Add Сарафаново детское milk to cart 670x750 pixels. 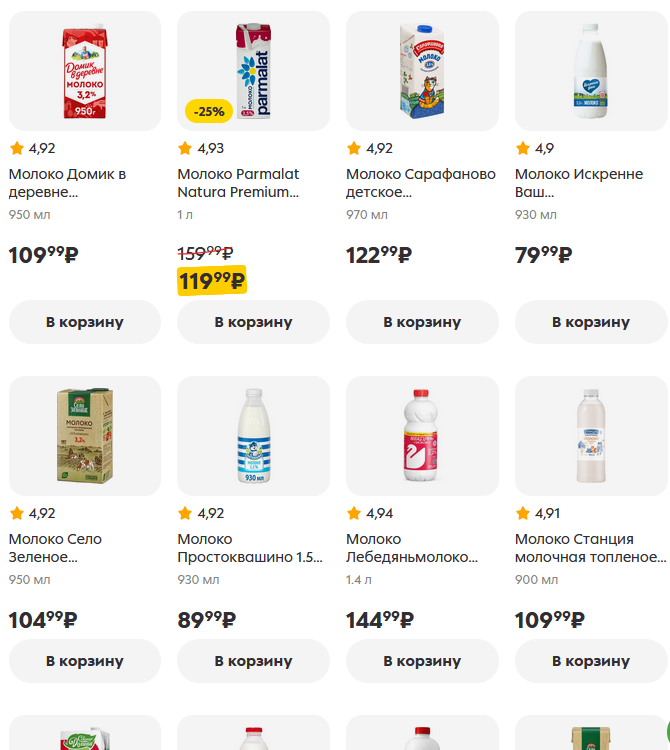point(422,322)
